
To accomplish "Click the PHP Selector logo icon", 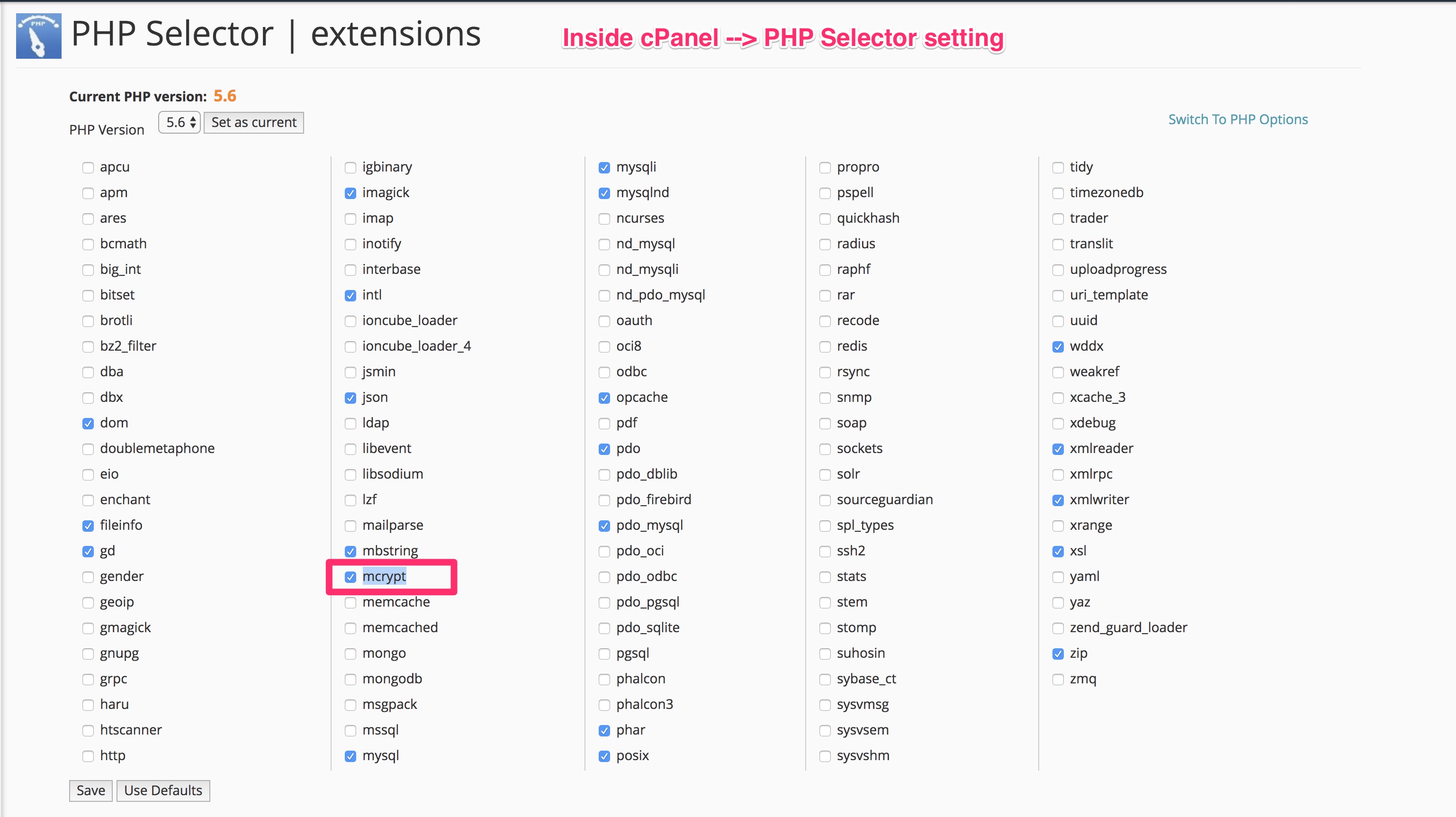I will coord(38,36).
